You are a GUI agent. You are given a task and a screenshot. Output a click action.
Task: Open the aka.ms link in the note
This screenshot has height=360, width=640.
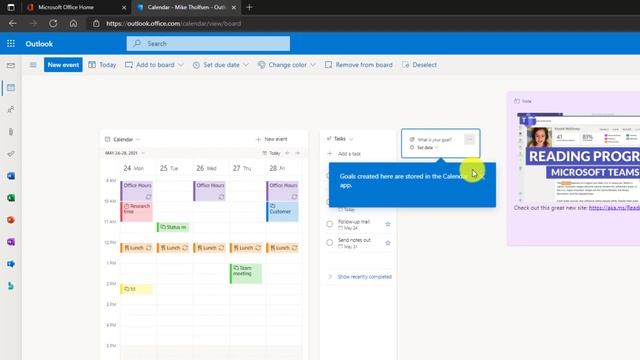click(x=614, y=208)
